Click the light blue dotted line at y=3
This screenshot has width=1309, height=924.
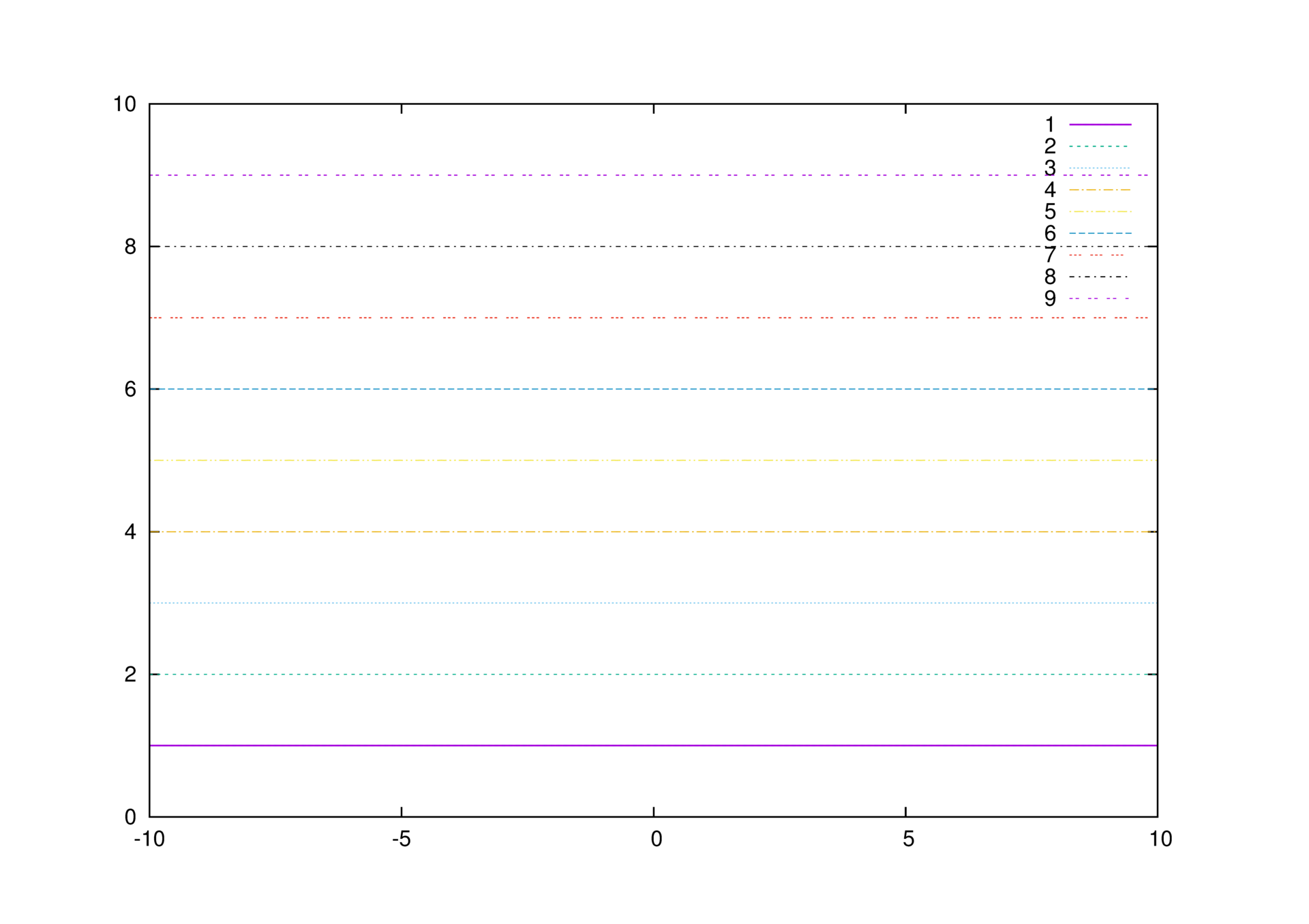653,603
